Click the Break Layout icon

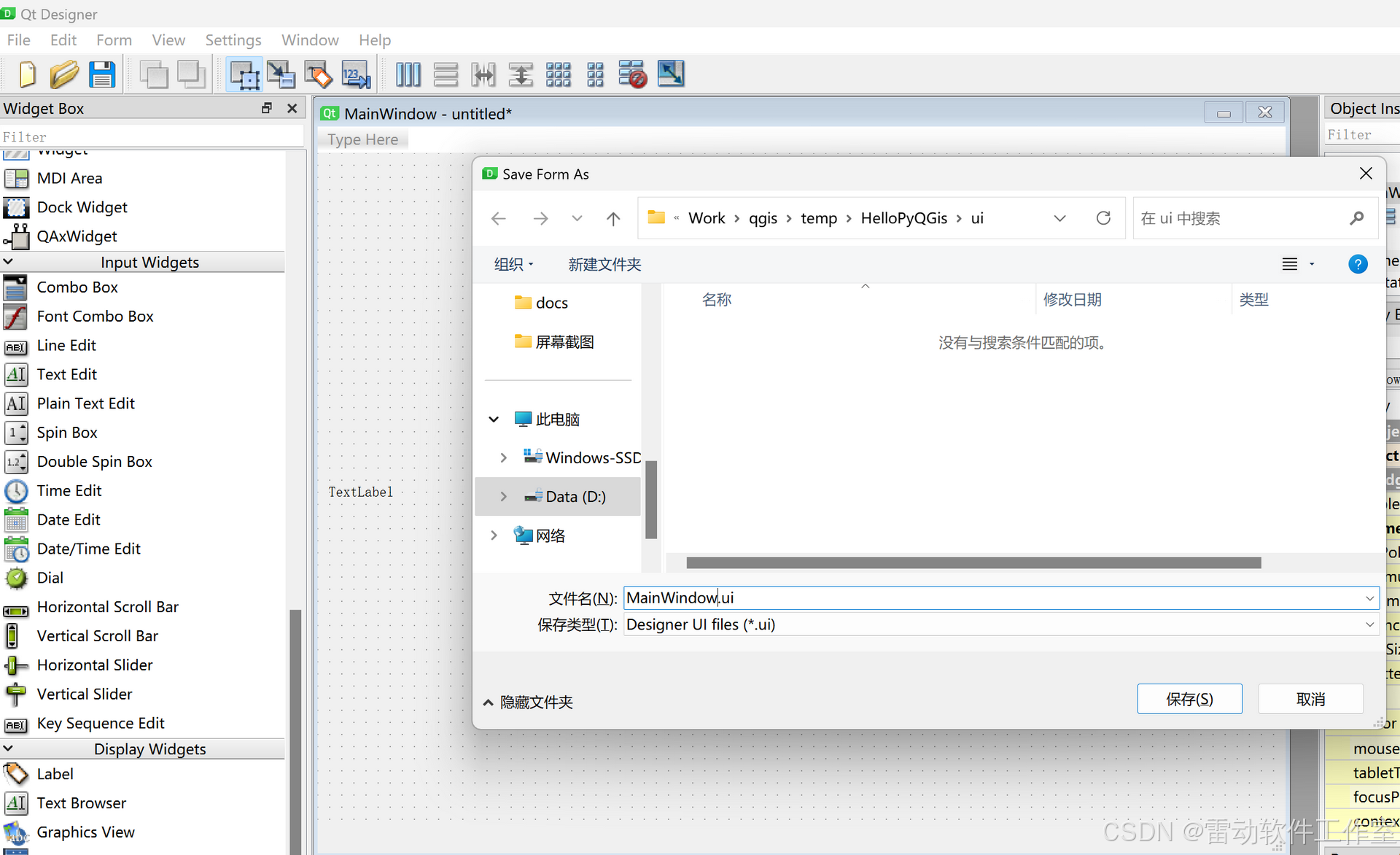[x=632, y=74]
